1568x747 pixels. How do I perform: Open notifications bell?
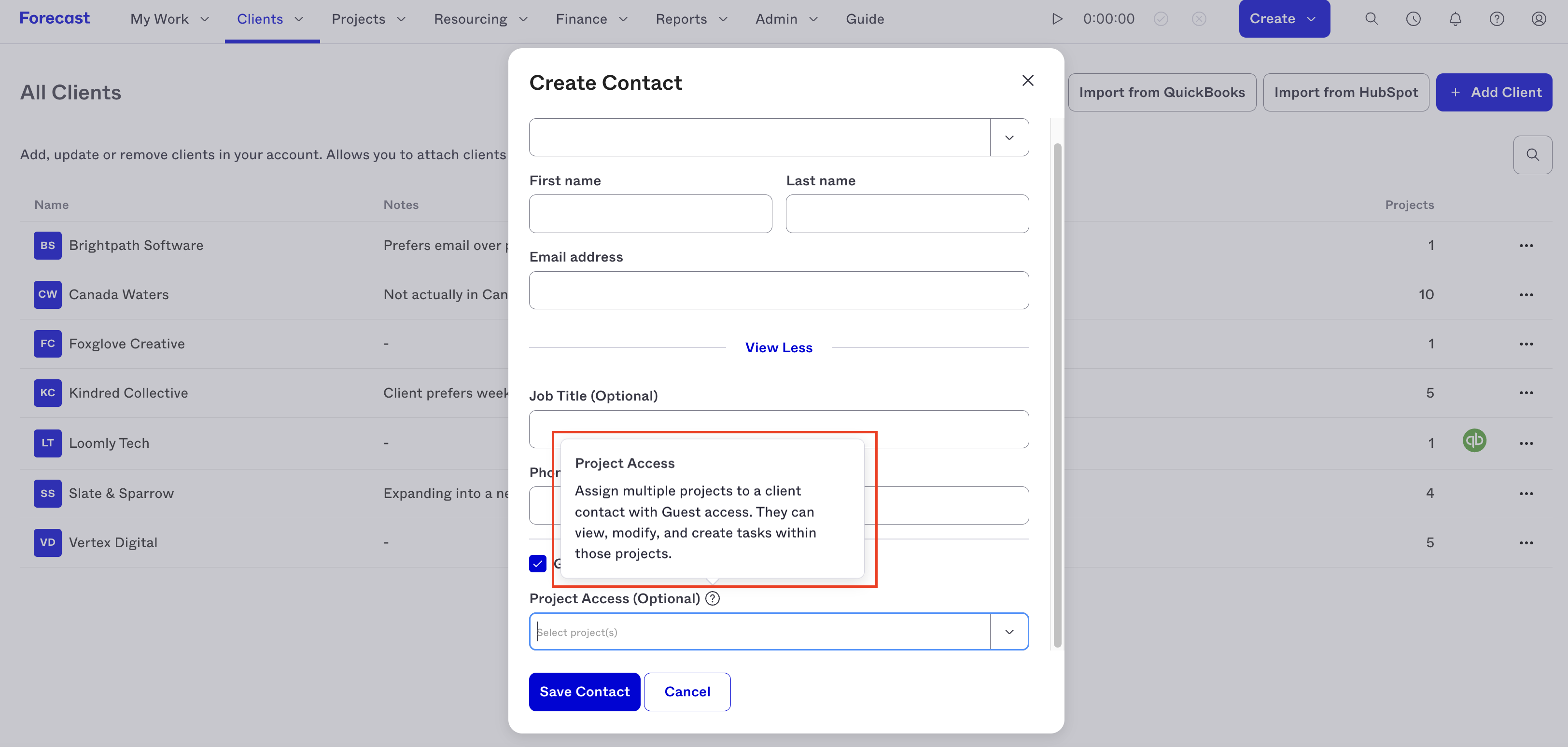[x=1456, y=19]
